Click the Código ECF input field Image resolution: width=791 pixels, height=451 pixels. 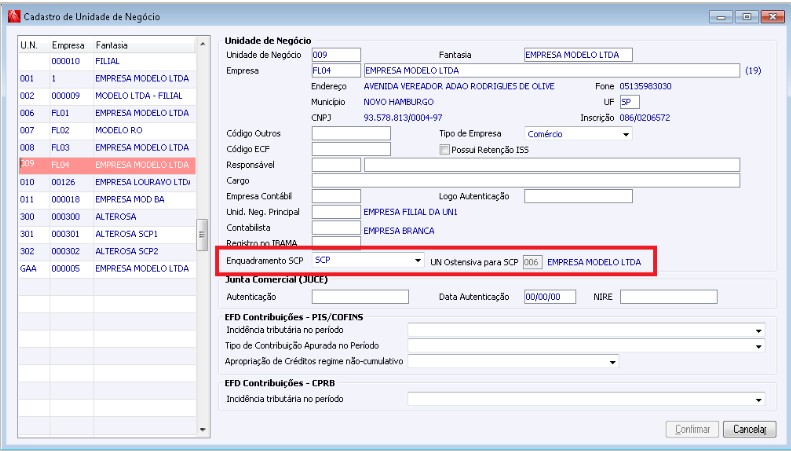coord(351,149)
